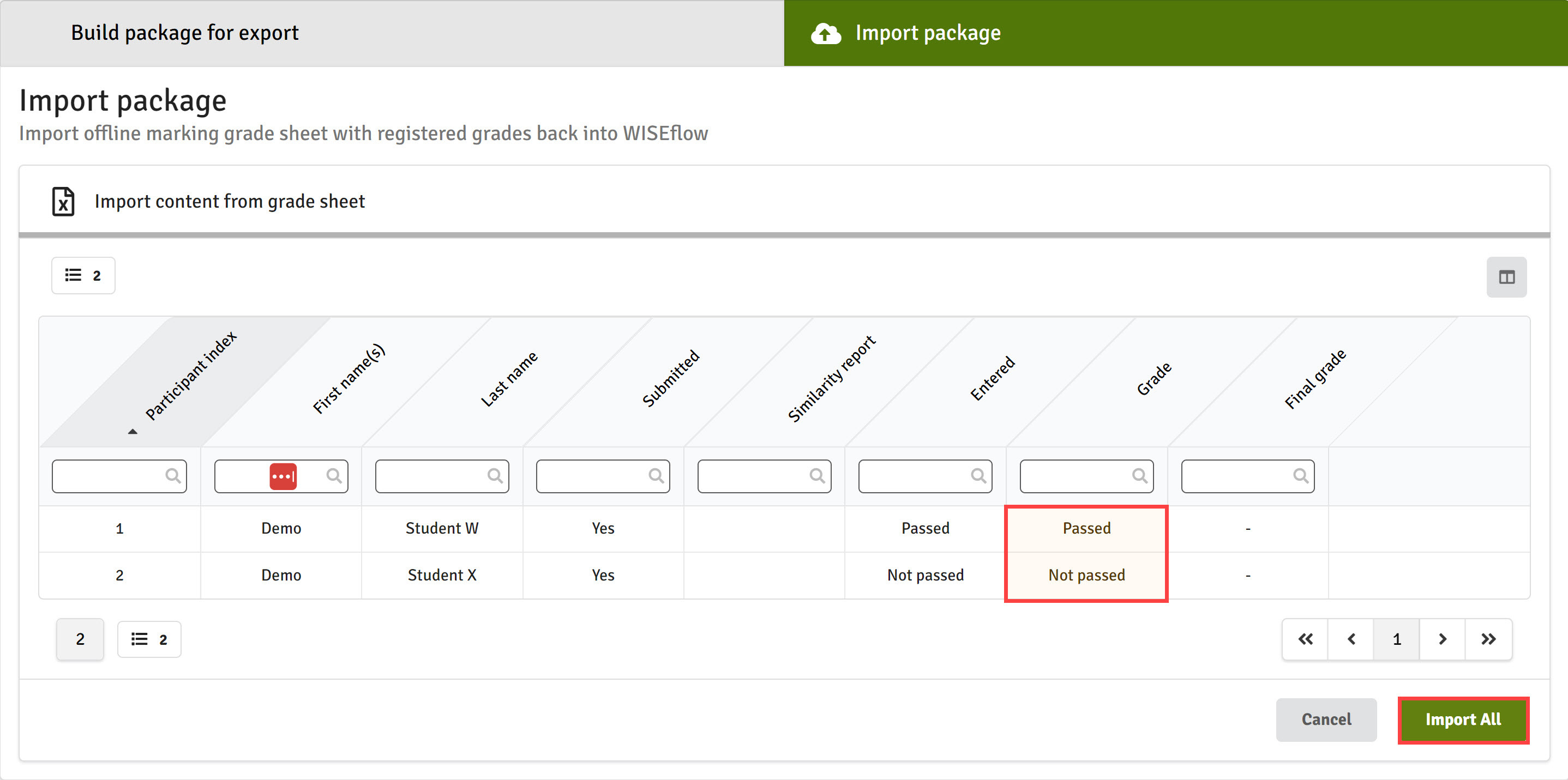Click search icon in Final grade filter
Image resolution: width=1568 pixels, height=780 pixels.
coord(1301,476)
